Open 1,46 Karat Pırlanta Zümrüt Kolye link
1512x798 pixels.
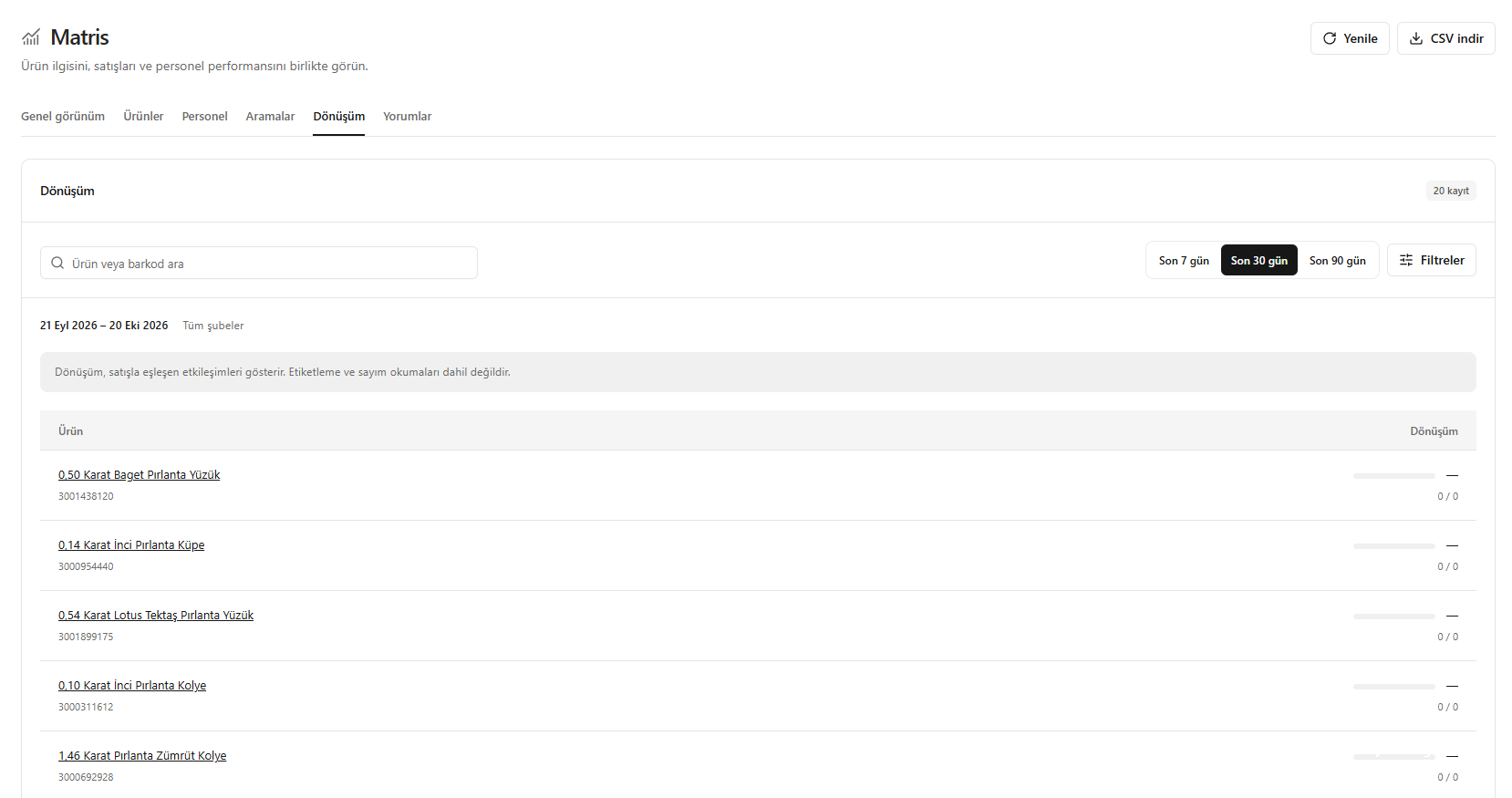pos(142,755)
